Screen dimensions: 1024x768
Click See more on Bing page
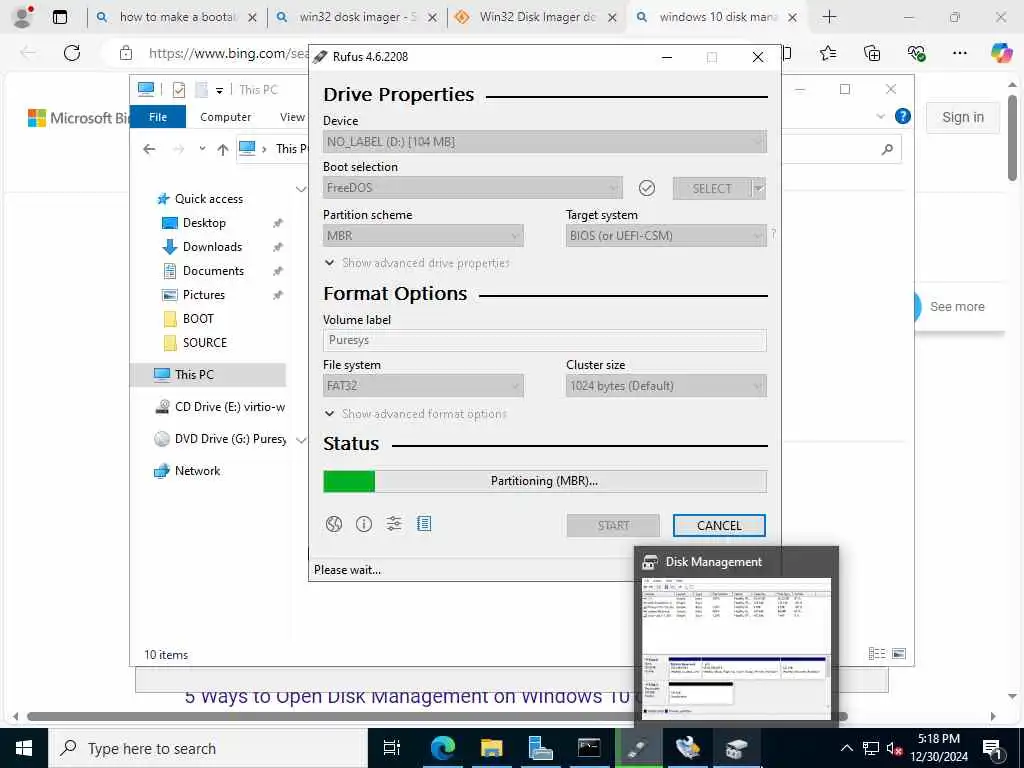[957, 306]
